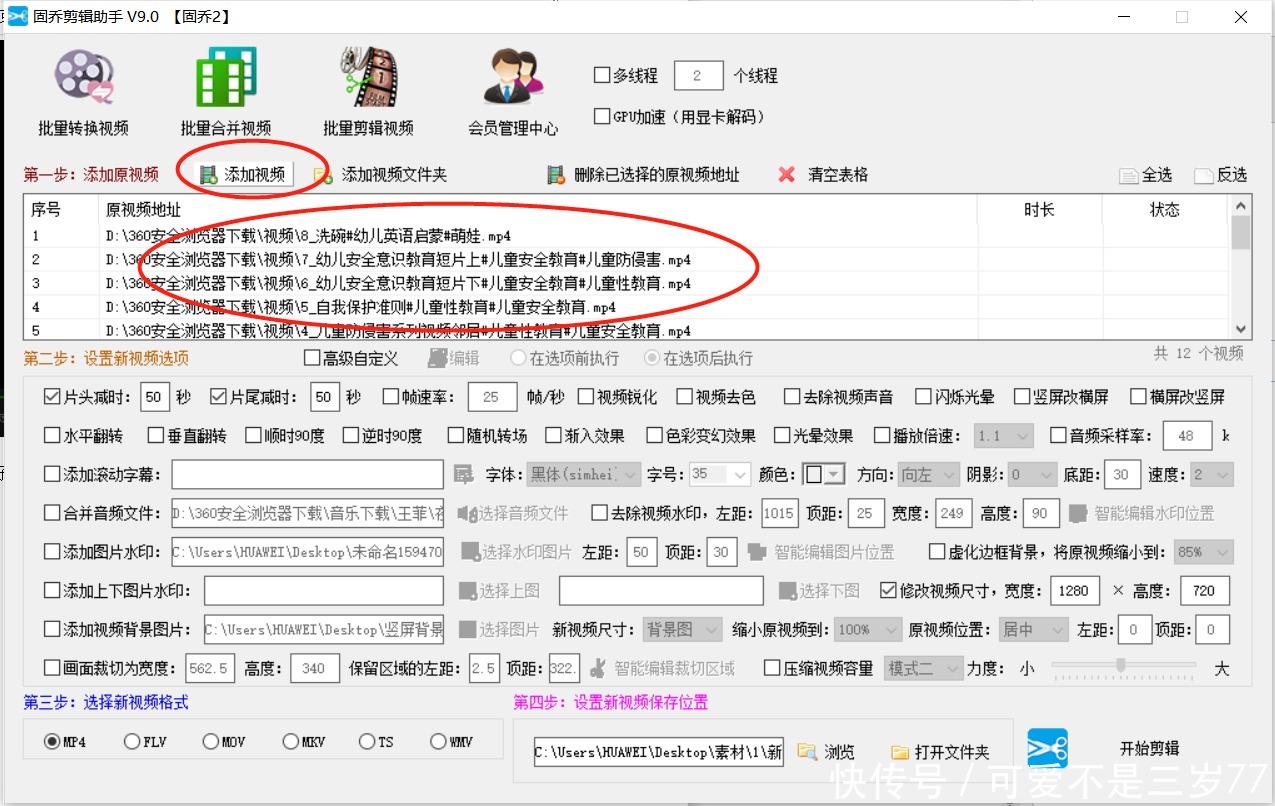
Task: Open the 字体 font dropdown showing 黑体
Action: (584, 473)
